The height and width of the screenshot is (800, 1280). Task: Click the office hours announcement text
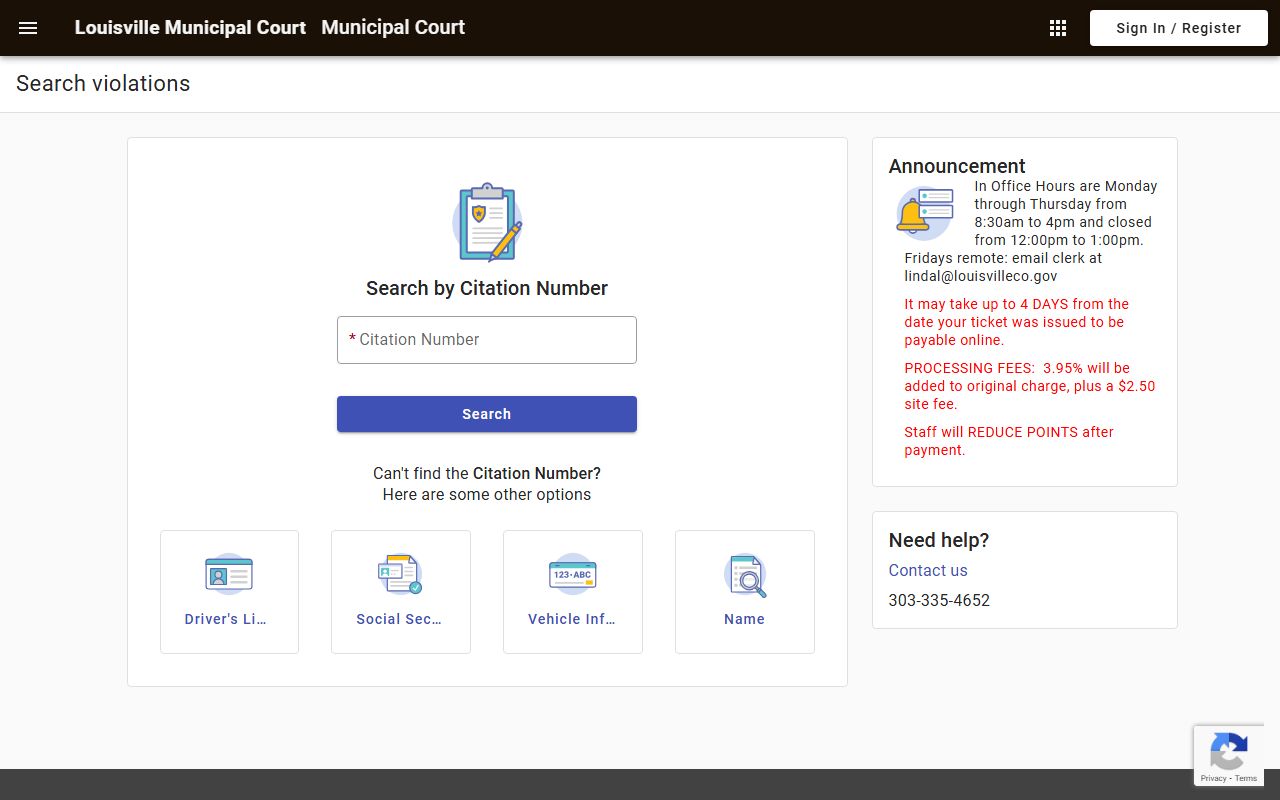point(1030,231)
